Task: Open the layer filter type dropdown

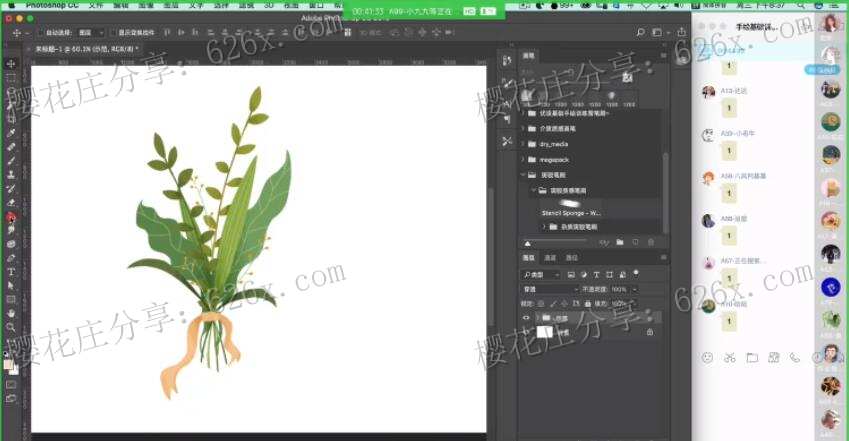Action: coord(540,275)
